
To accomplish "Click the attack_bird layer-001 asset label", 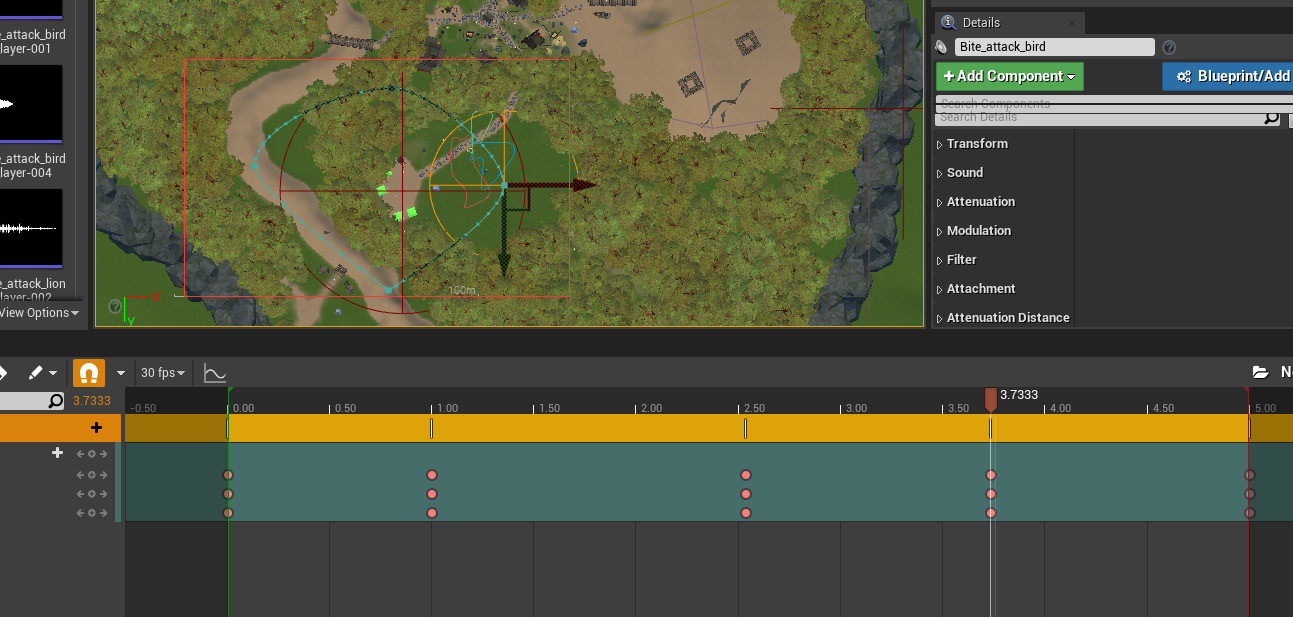I will tap(33, 41).
